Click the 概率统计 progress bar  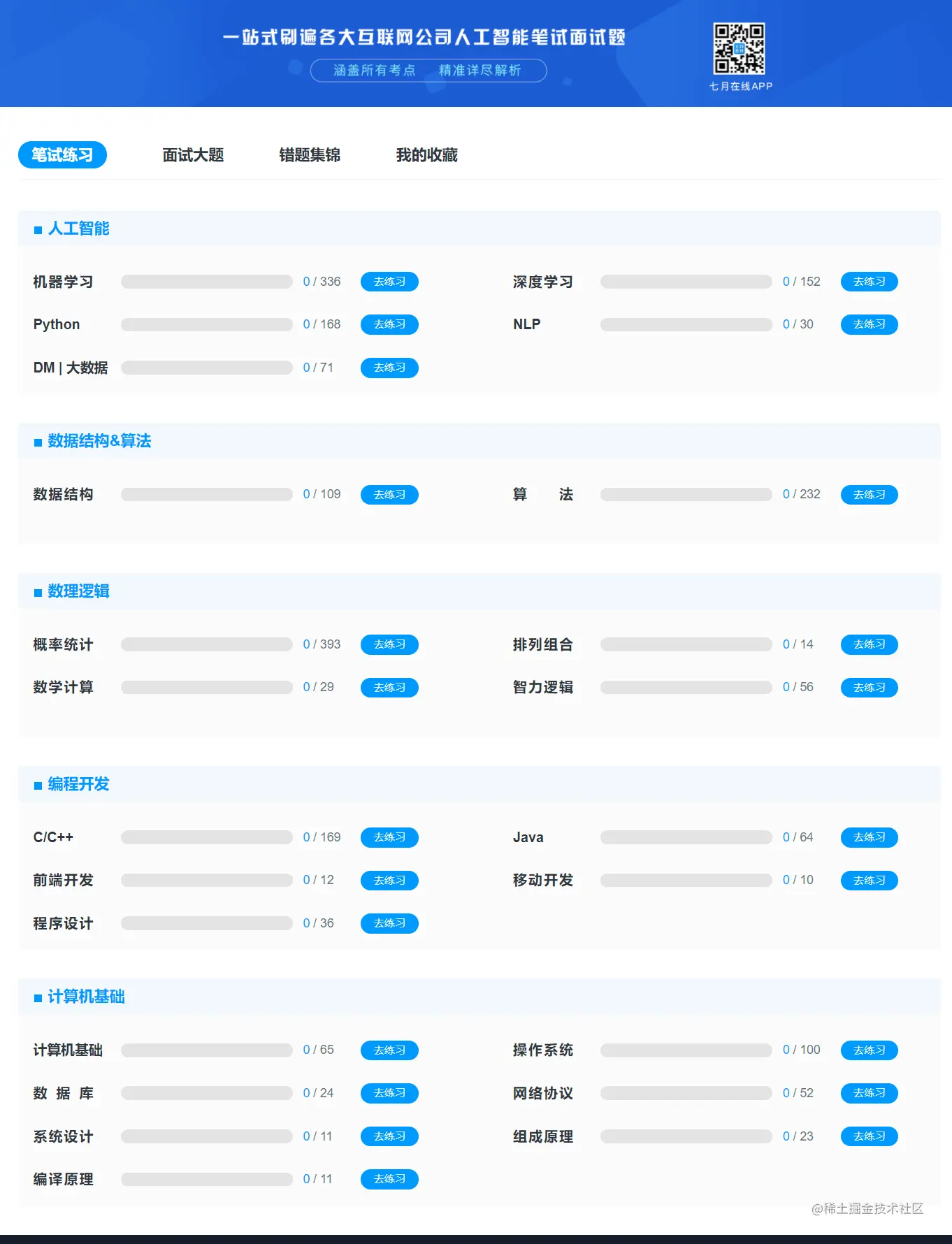[x=207, y=644]
